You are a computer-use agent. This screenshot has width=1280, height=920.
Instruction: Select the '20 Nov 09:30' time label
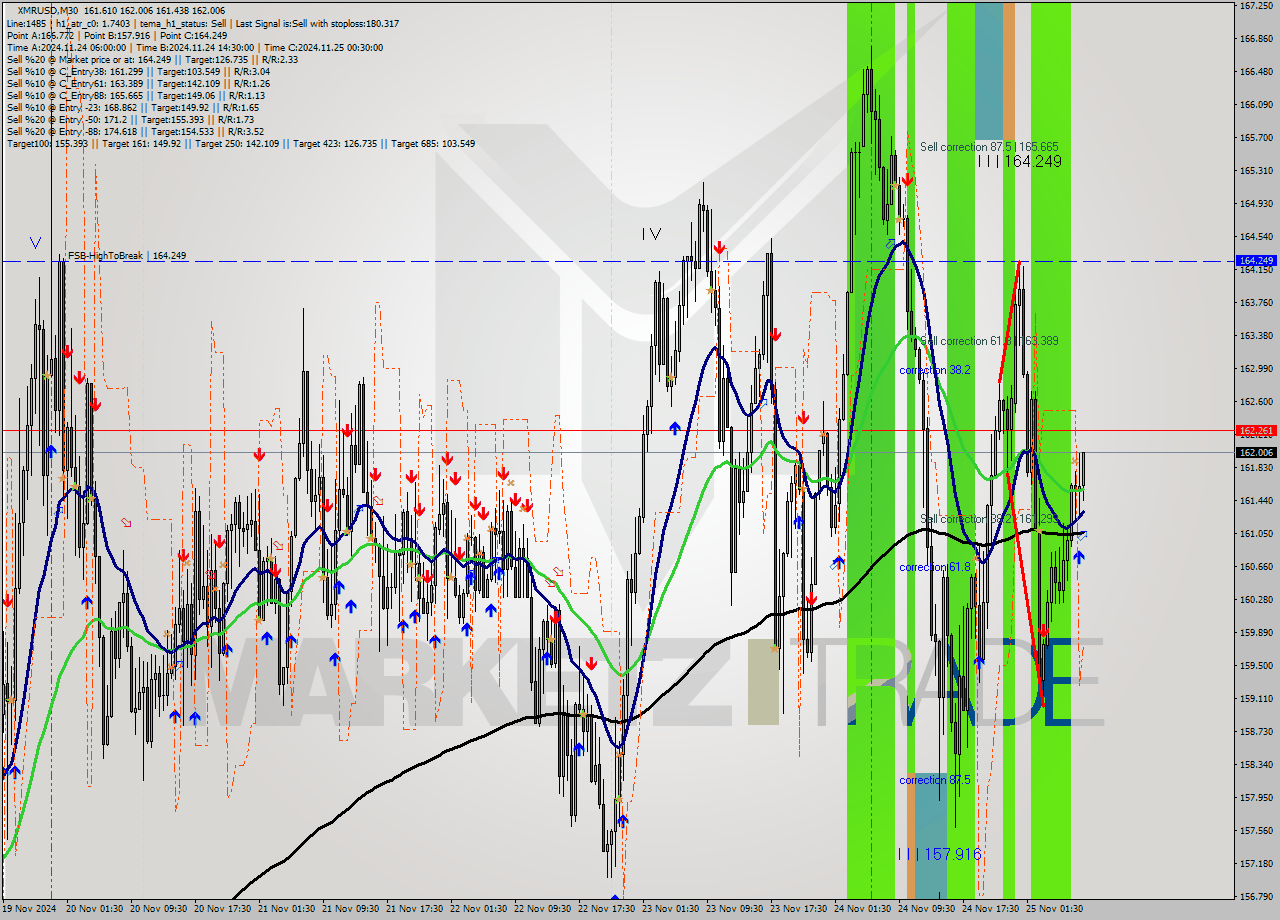click(x=159, y=909)
